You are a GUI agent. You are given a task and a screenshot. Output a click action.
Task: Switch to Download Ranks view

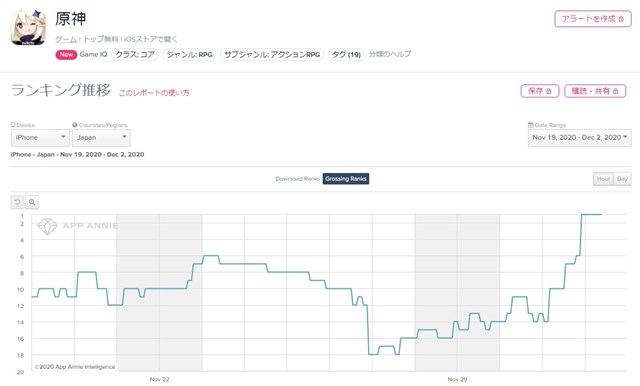(x=298, y=179)
